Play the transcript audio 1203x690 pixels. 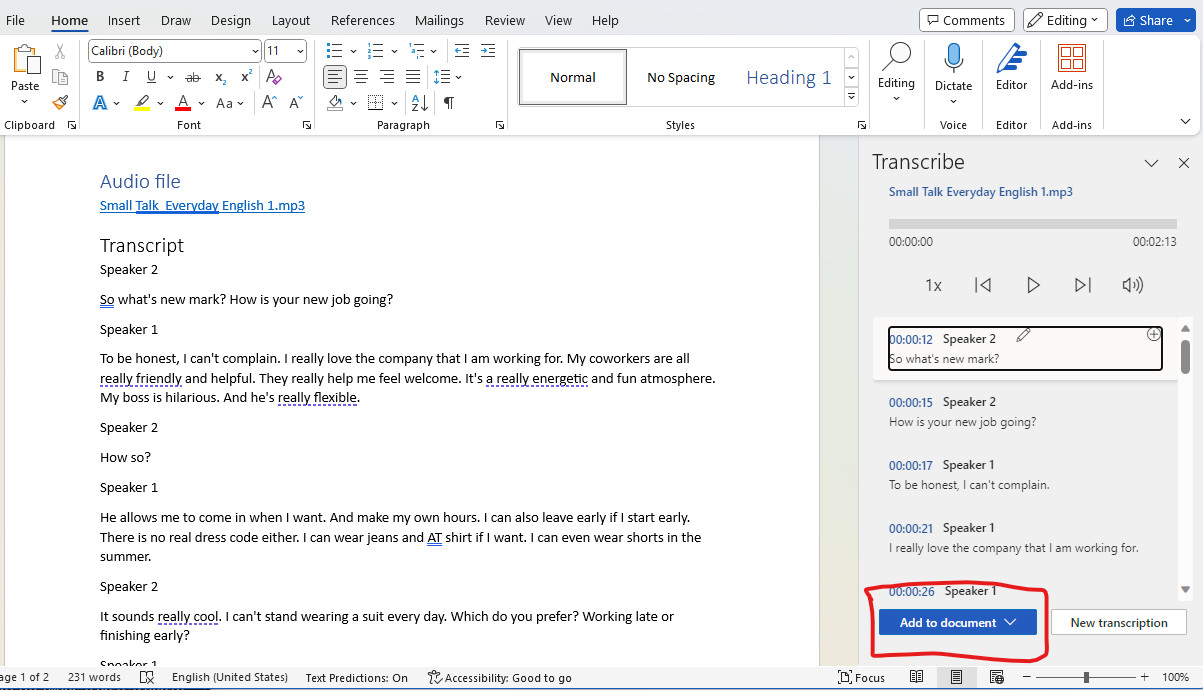(x=1033, y=285)
